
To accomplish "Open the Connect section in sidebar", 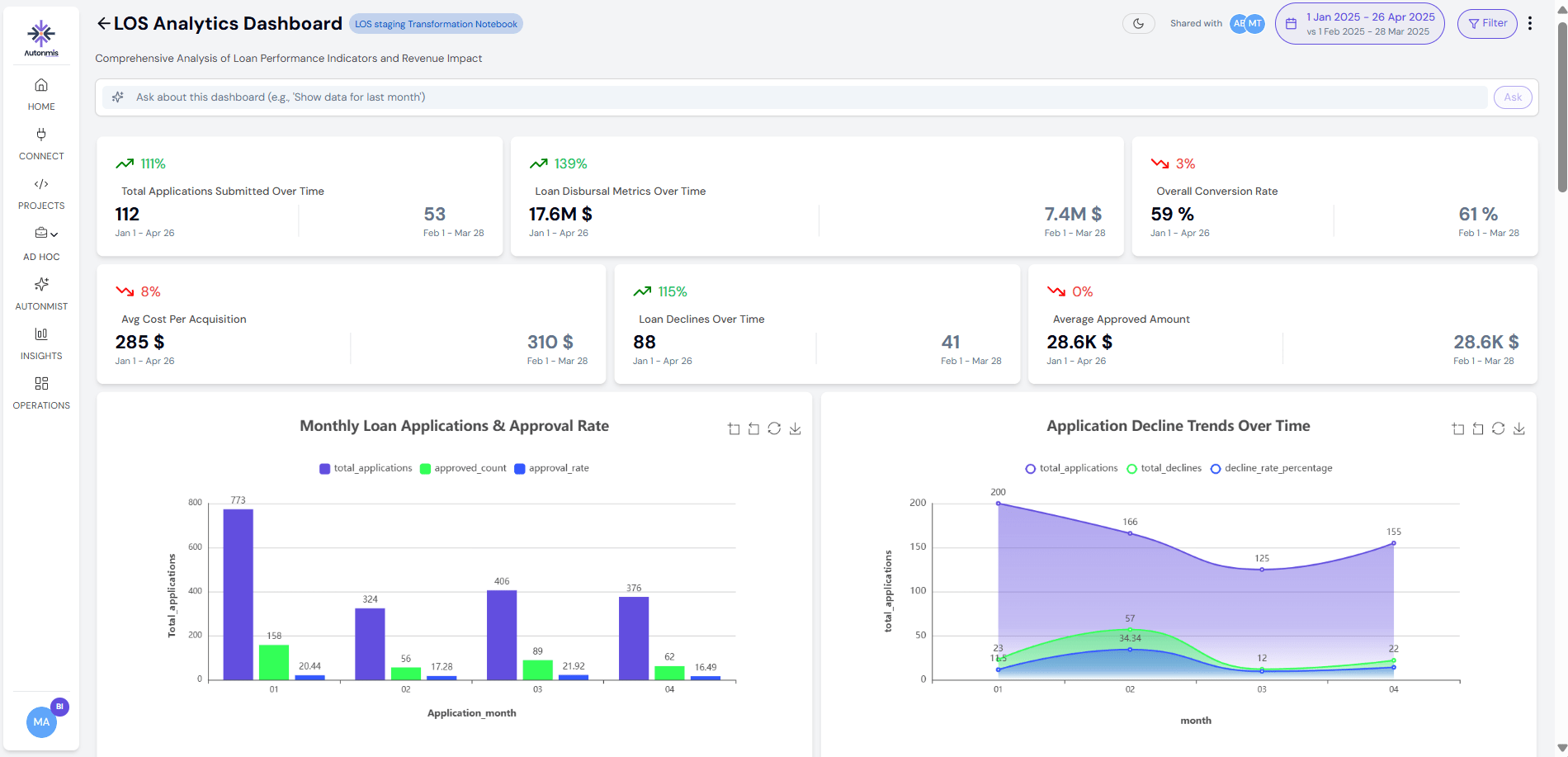I will point(41,144).
